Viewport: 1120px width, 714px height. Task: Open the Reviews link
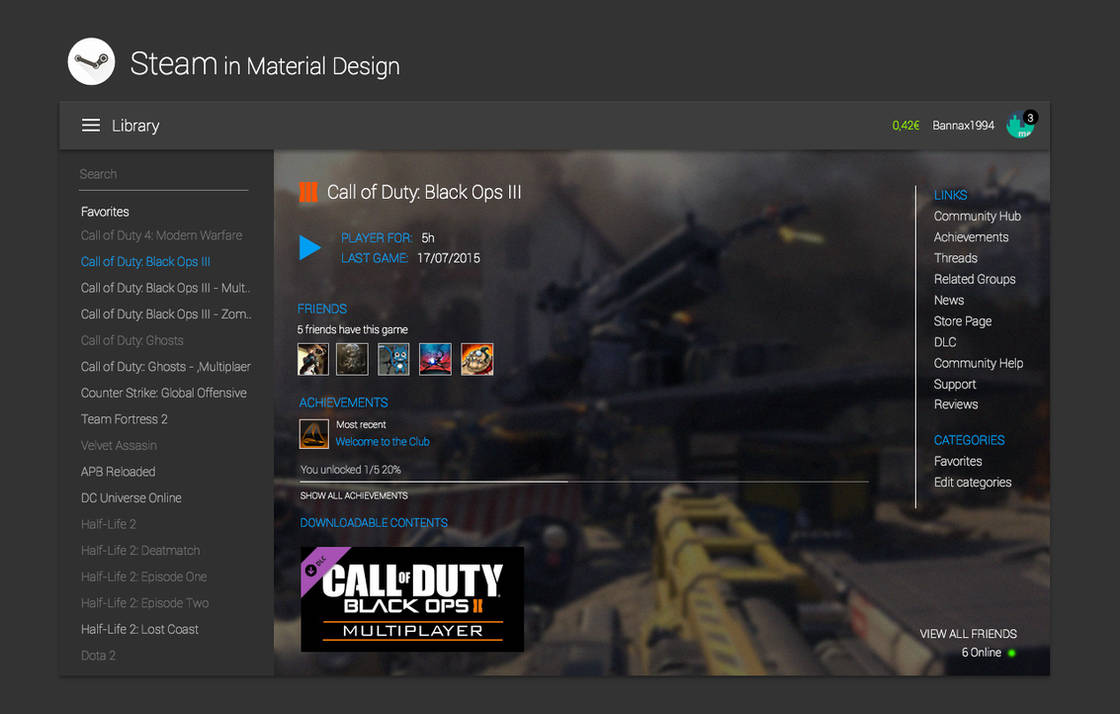(x=956, y=405)
